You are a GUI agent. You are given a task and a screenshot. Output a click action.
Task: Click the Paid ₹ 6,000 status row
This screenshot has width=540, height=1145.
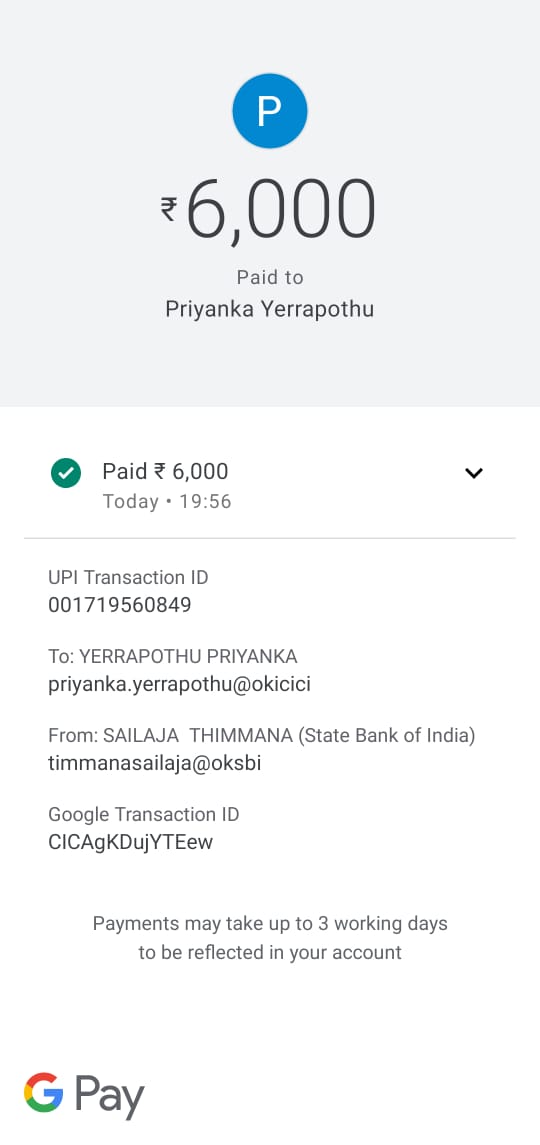(270, 483)
